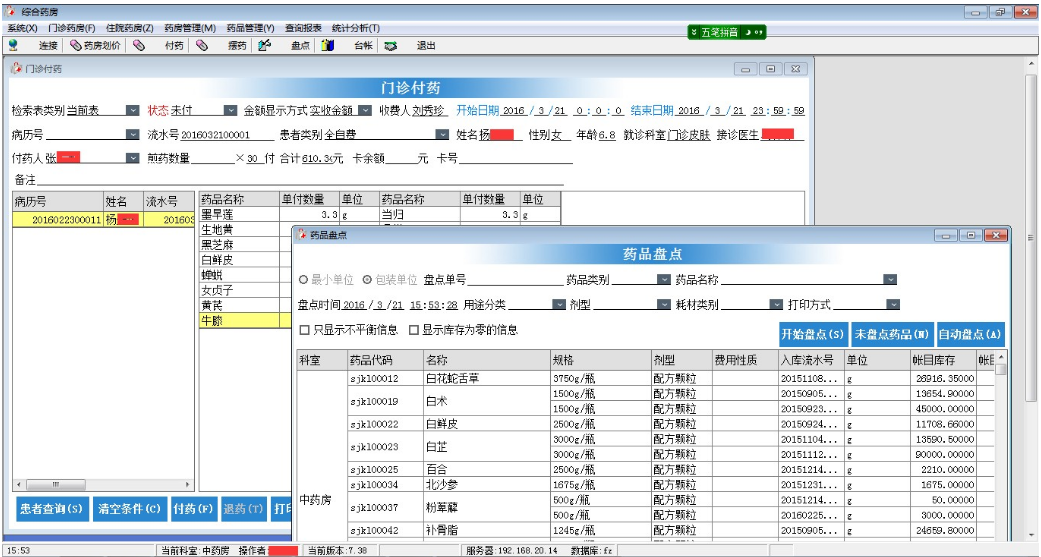Click the 患者查询(S) button

(x=50, y=508)
